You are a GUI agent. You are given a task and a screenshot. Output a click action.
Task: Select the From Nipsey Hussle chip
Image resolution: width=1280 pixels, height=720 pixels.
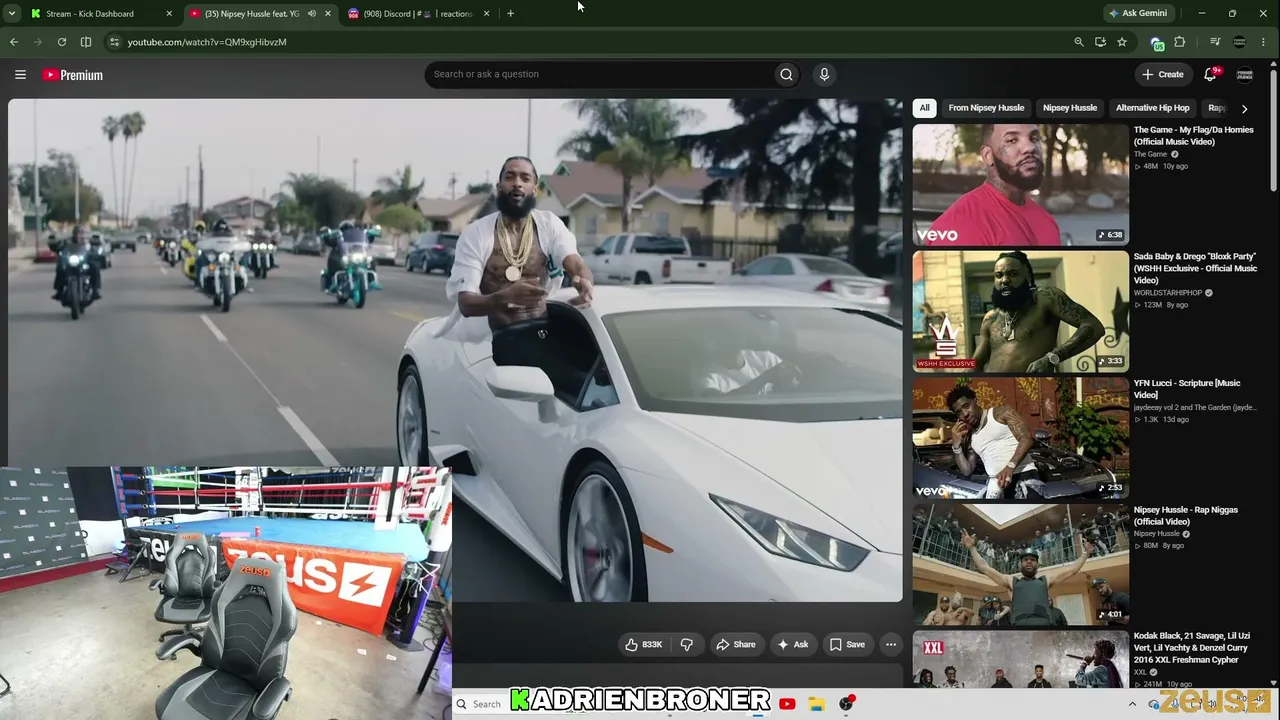point(986,108)
